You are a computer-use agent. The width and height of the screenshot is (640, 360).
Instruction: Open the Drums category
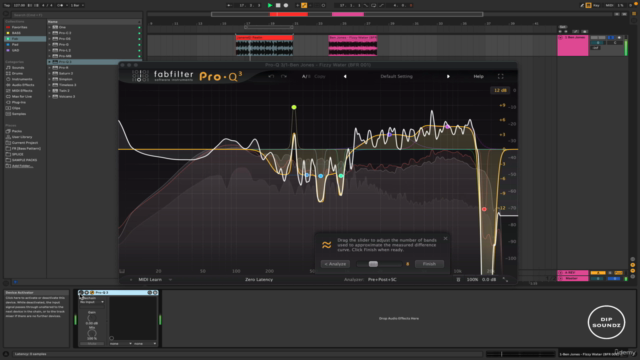click(18, 73)
